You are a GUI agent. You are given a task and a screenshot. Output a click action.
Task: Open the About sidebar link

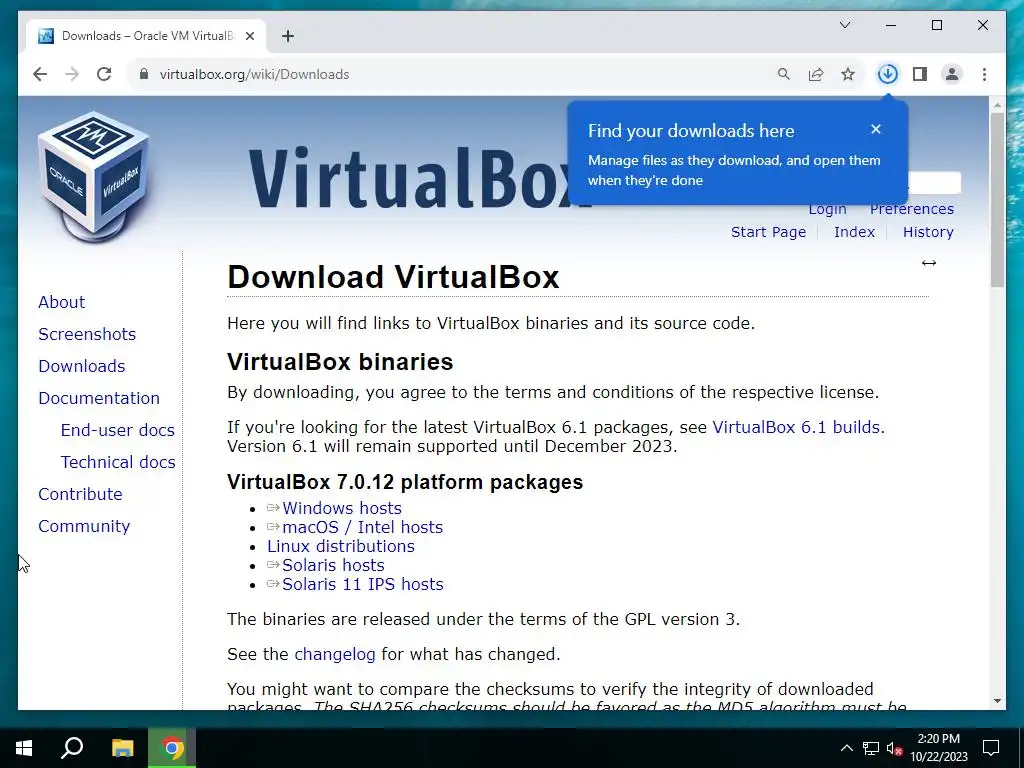coord(61,302)
